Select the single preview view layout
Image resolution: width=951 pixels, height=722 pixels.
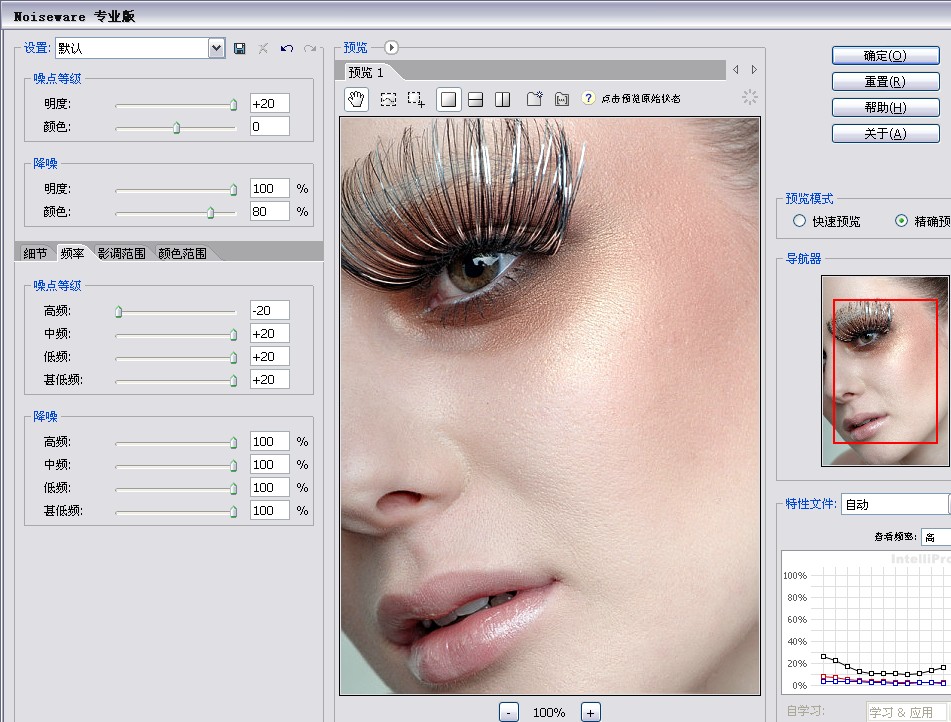(448, 99)
